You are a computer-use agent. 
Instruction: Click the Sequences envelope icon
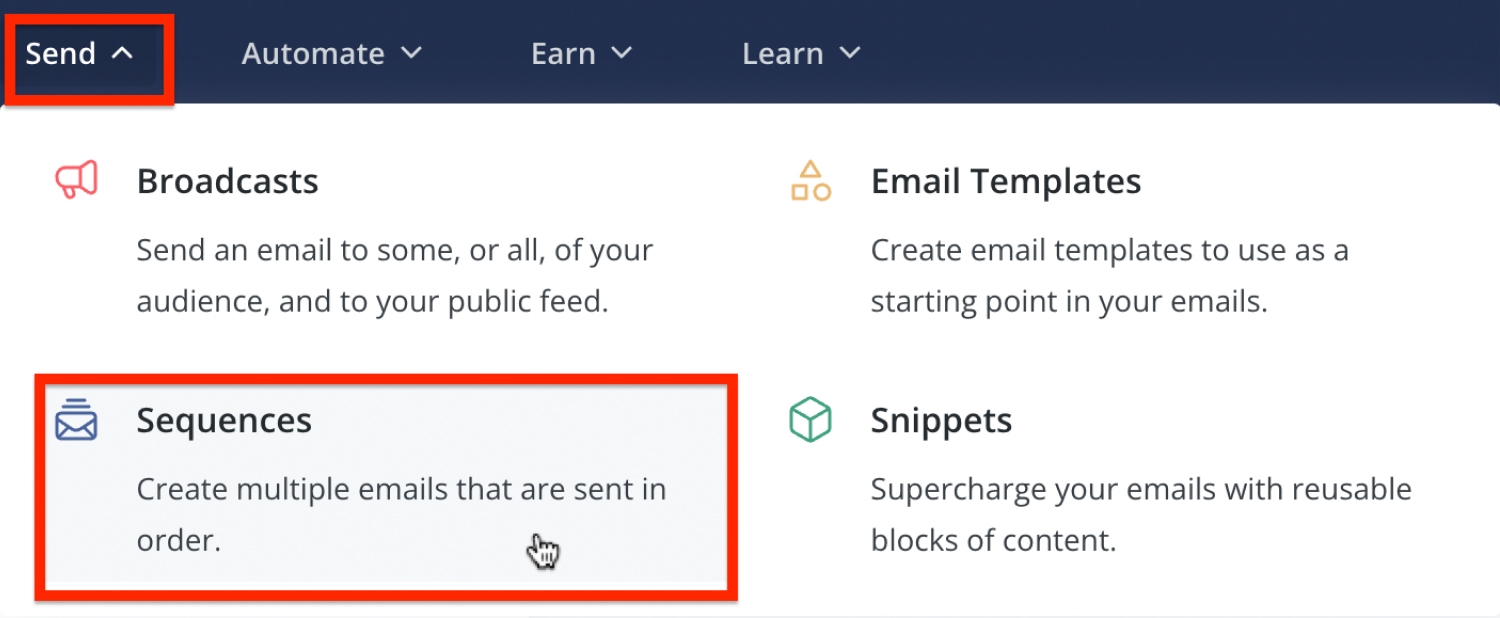pyautogui.click(x=76, y=420)
